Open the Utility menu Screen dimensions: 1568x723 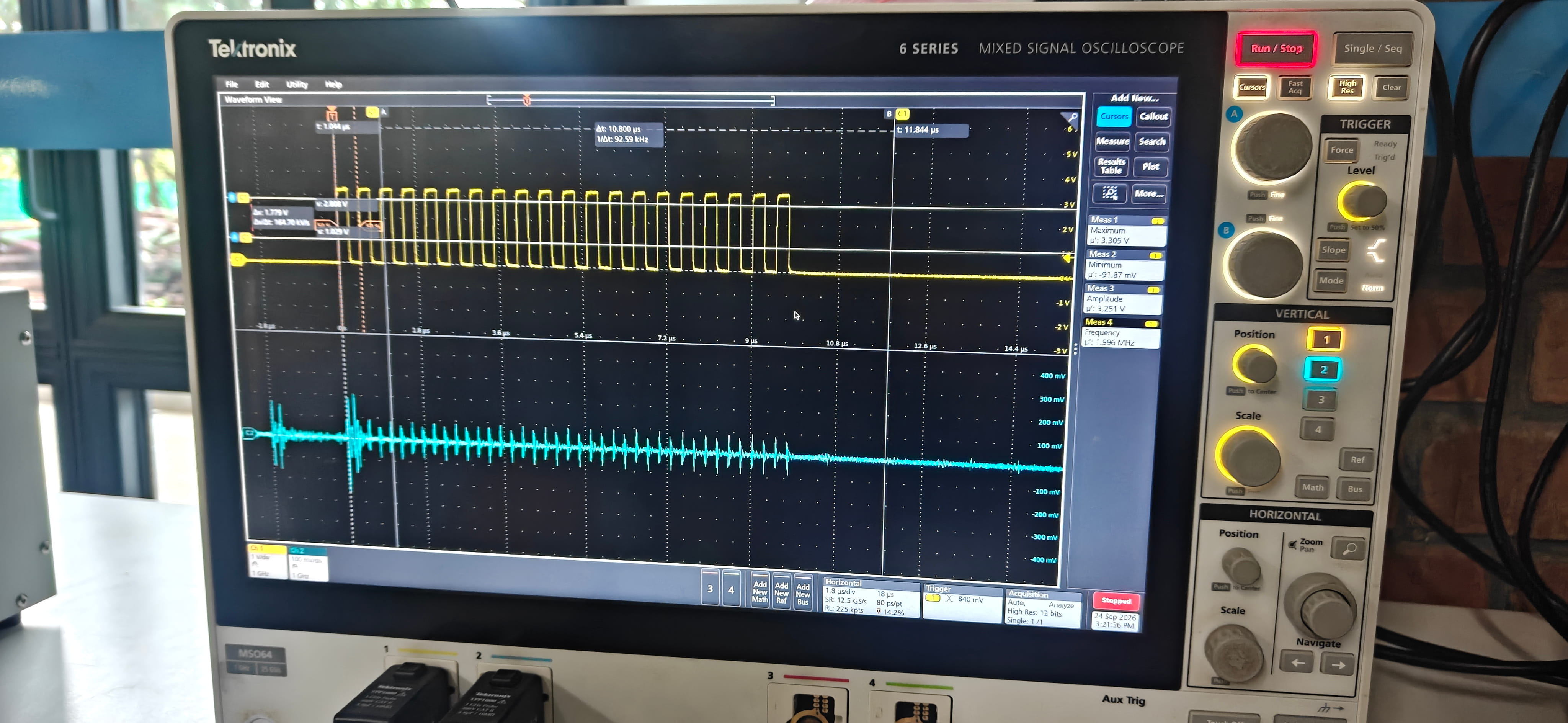coord(297,85)
